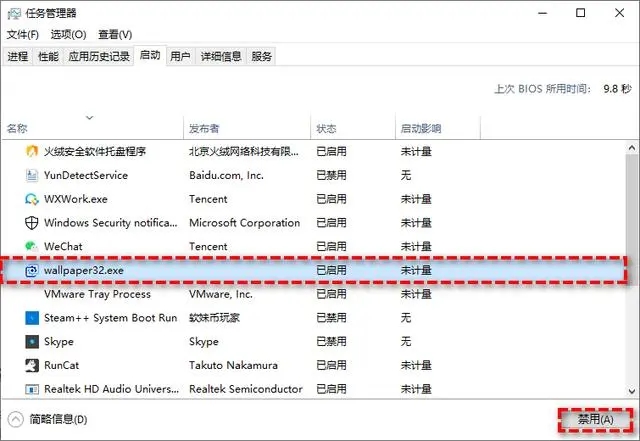Click the Windows Security shield icon

tap(32, 223)
